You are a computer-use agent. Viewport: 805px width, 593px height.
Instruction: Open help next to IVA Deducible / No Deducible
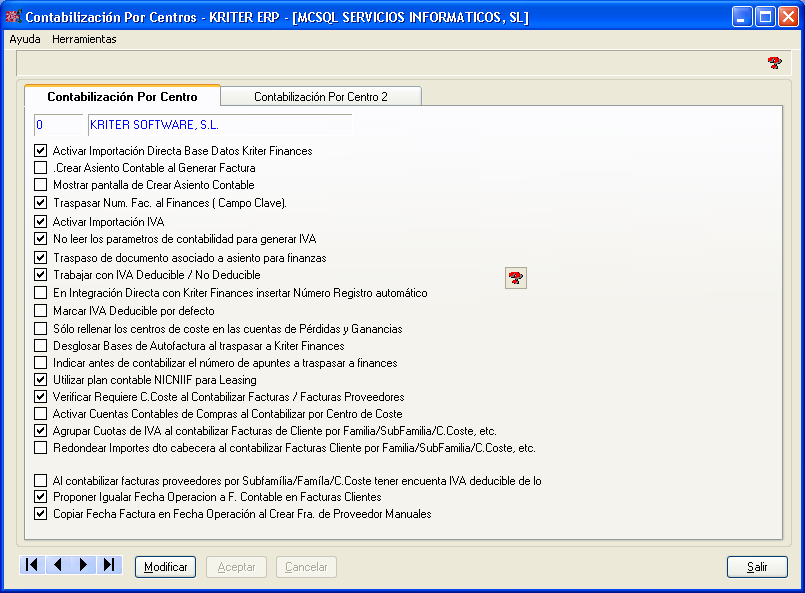point(516,278)
